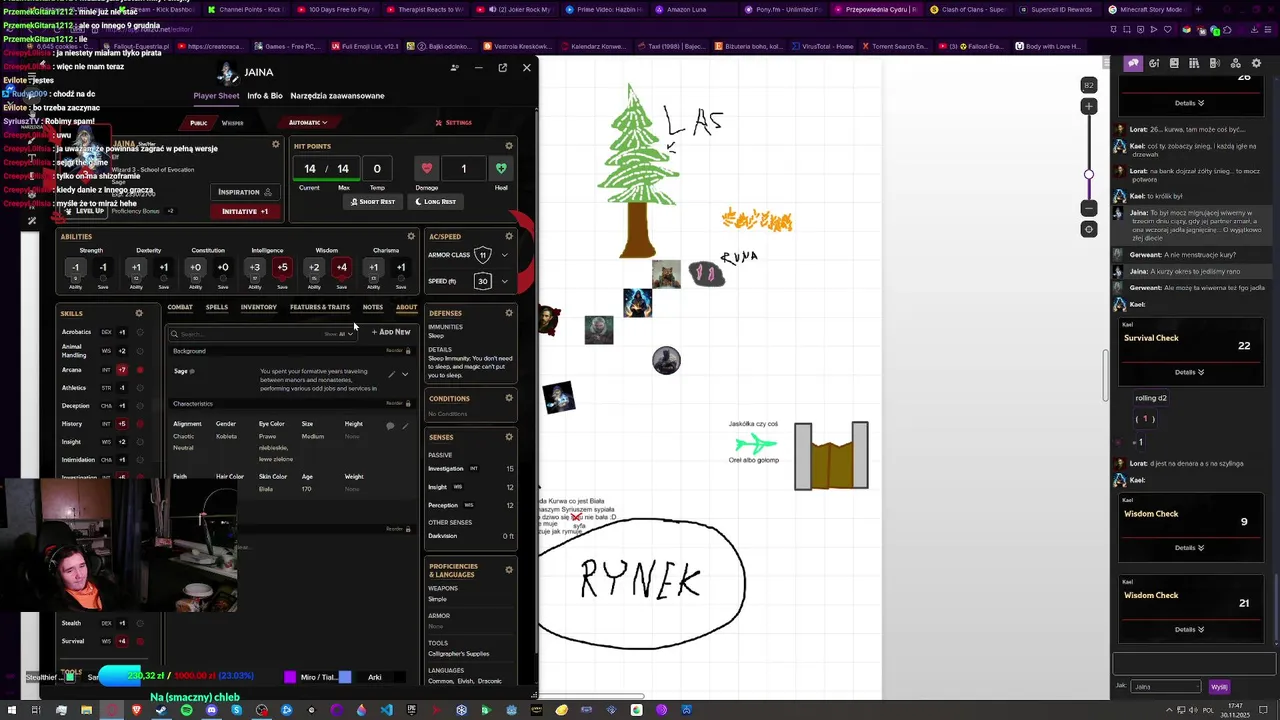Open Spotify from the Windows taskbar
This screenshot has width=1280, height=720.
click(x=186, y=710)
